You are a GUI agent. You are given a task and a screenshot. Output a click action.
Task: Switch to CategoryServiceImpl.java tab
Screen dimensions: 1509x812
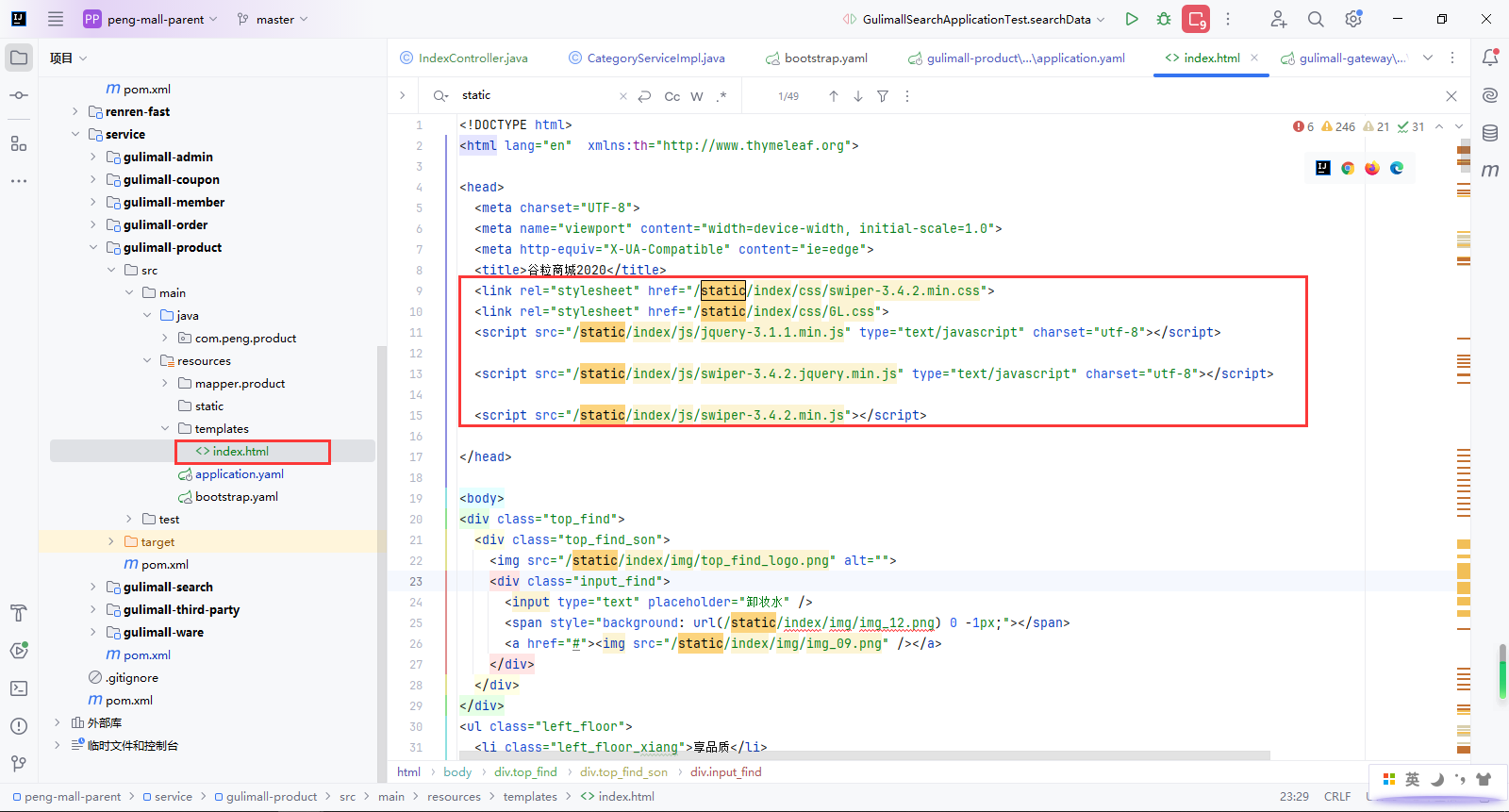point(647,58)
